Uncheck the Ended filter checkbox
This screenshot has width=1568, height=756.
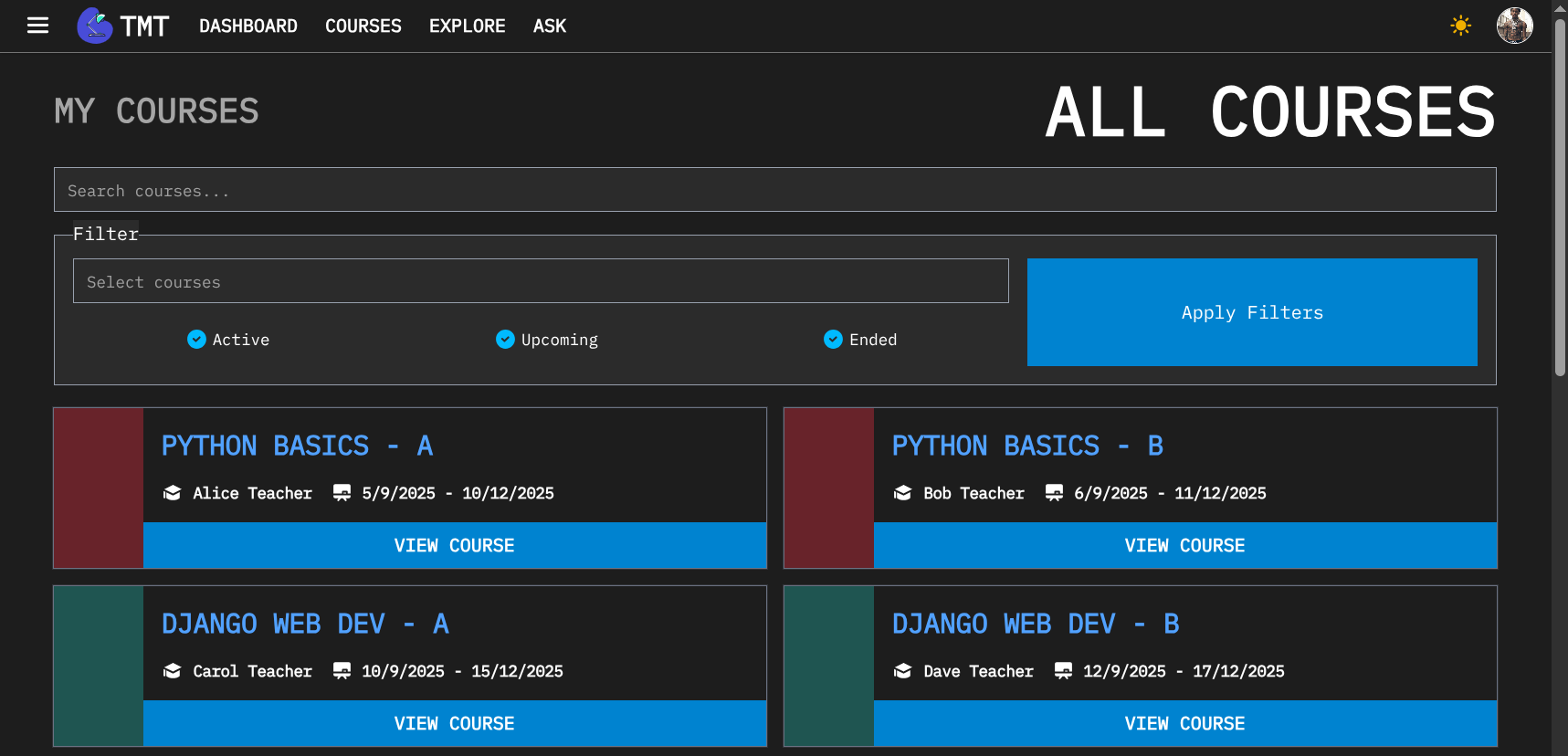(833, 340)
